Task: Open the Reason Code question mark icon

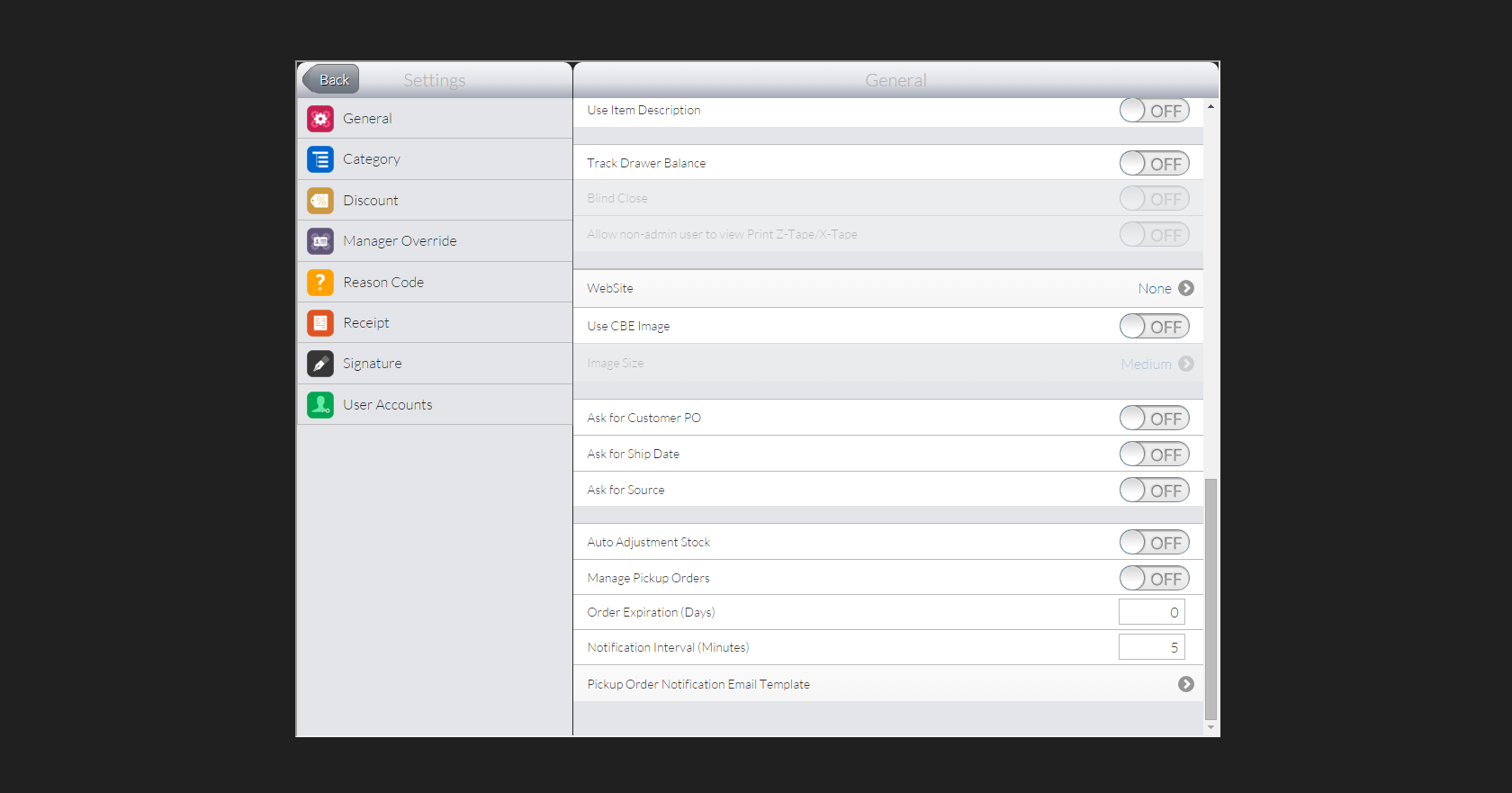Action: 320,282
